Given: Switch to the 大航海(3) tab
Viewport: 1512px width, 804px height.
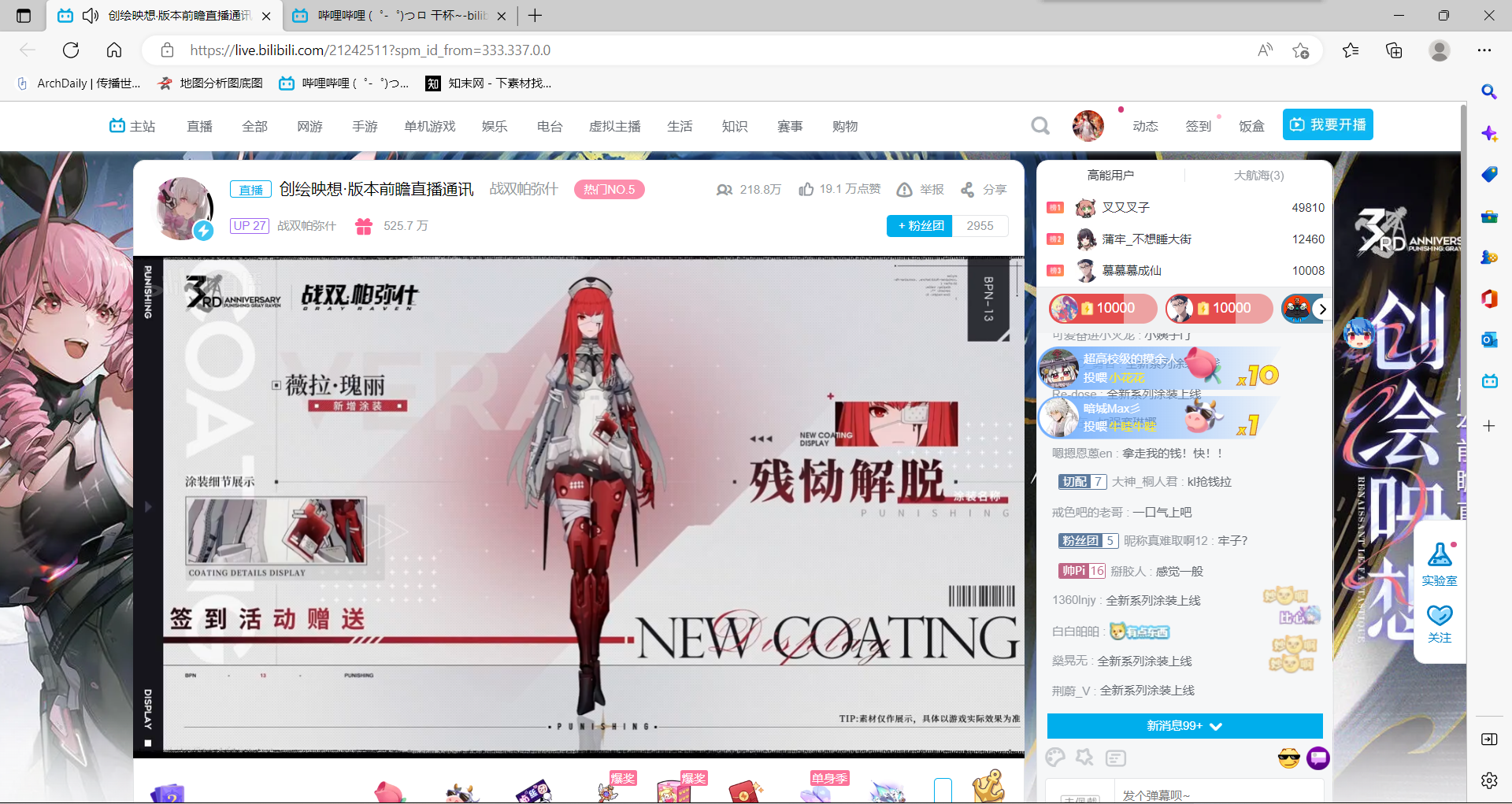Looking at the screenshot, I should point(1258,175).
